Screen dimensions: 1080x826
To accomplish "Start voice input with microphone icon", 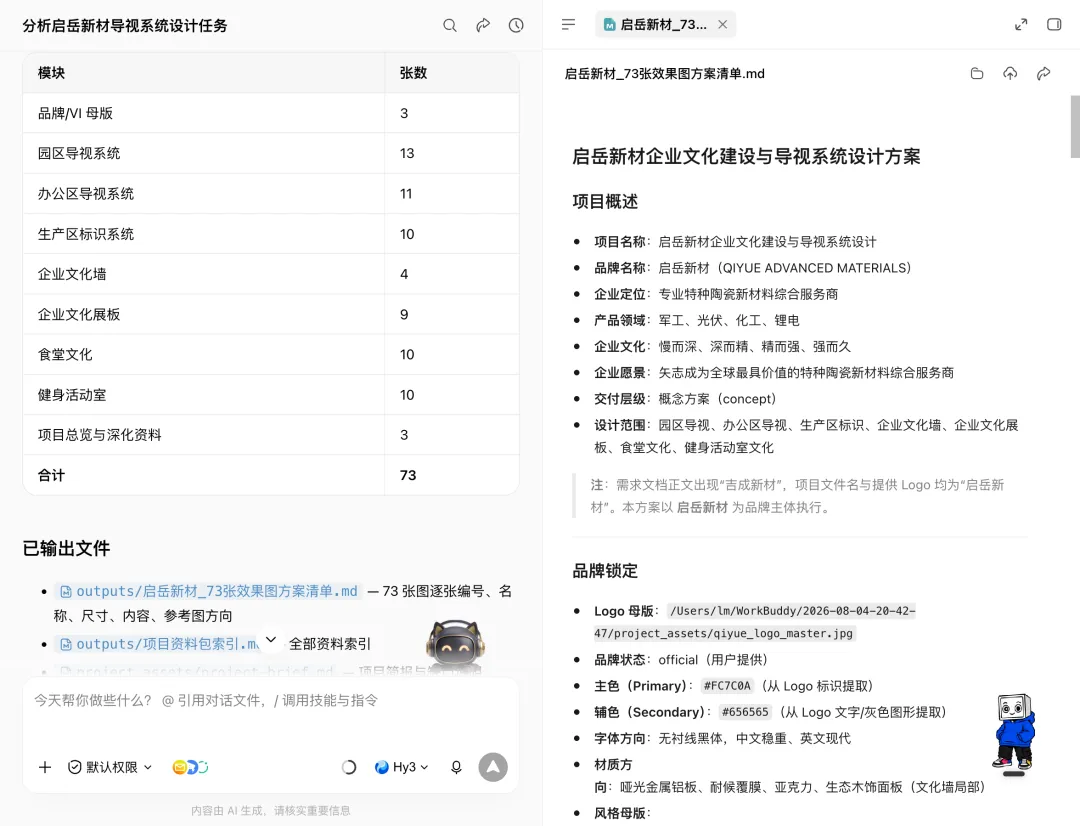I will pos(456,767).
